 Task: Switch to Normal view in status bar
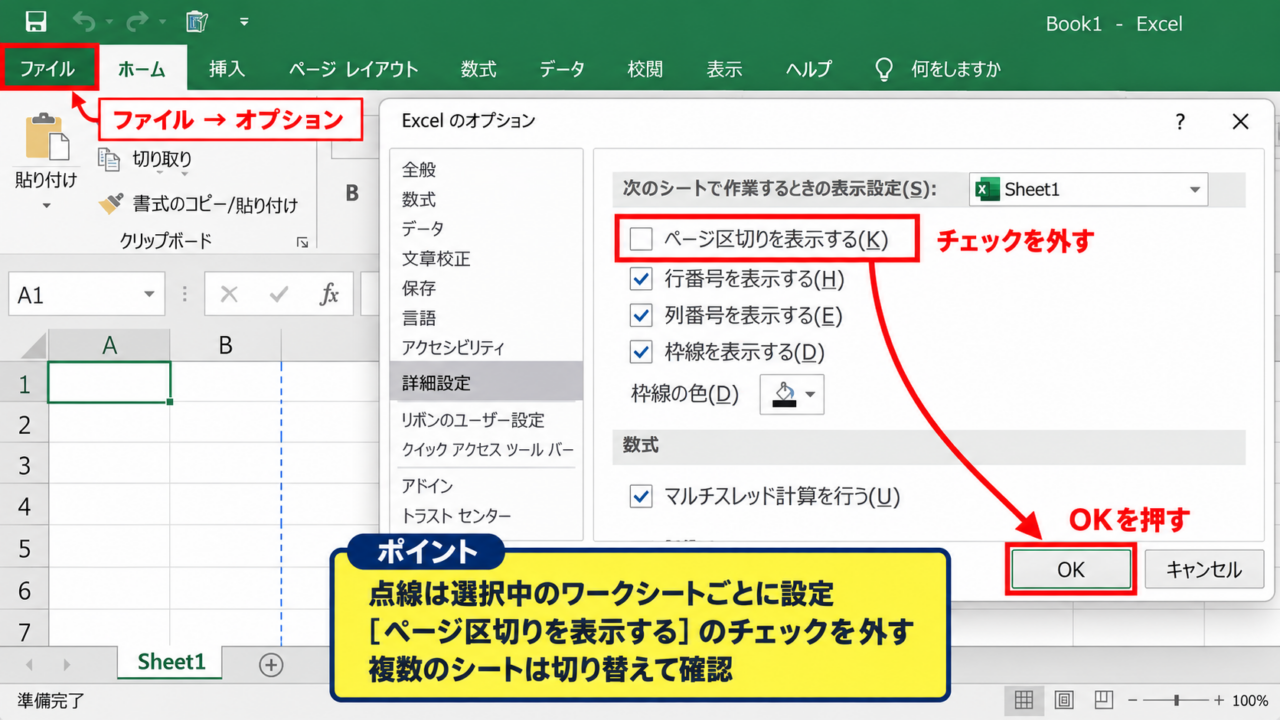1024,700
